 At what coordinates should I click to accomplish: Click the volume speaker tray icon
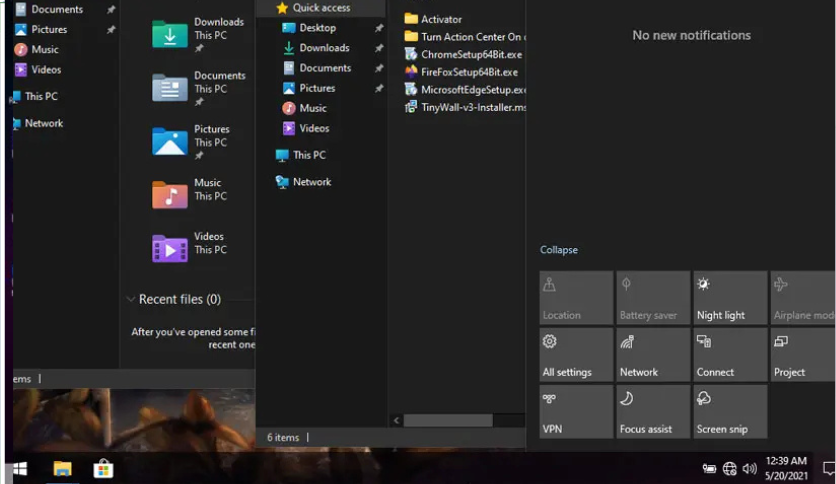pyautogui.click(x=749, y=469)
